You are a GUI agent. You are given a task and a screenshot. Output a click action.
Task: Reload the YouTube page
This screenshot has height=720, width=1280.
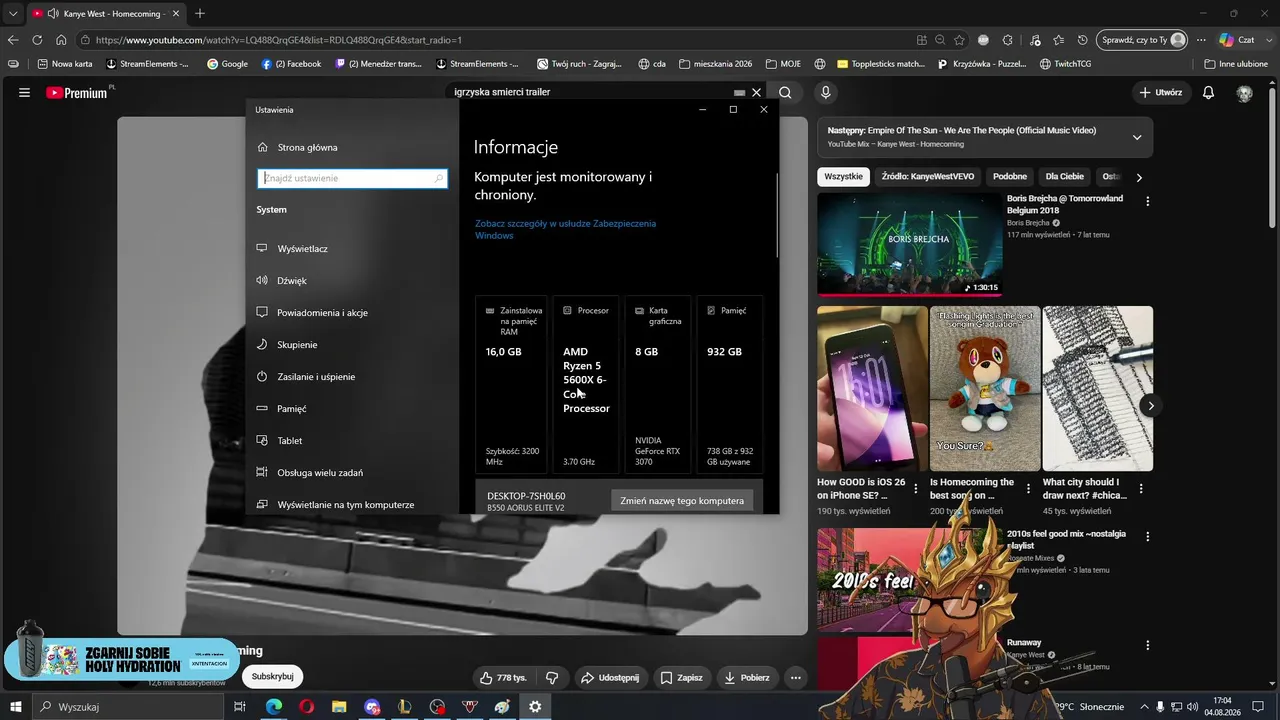coord(37,40)
